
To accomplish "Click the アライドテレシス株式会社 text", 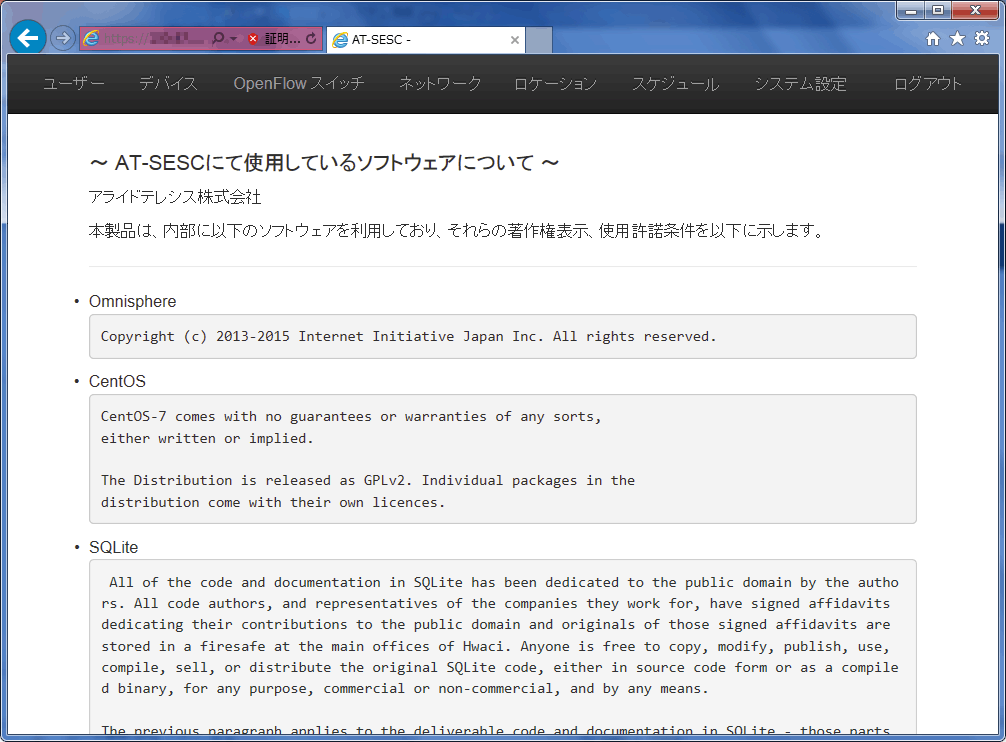I will coord(175,198).
